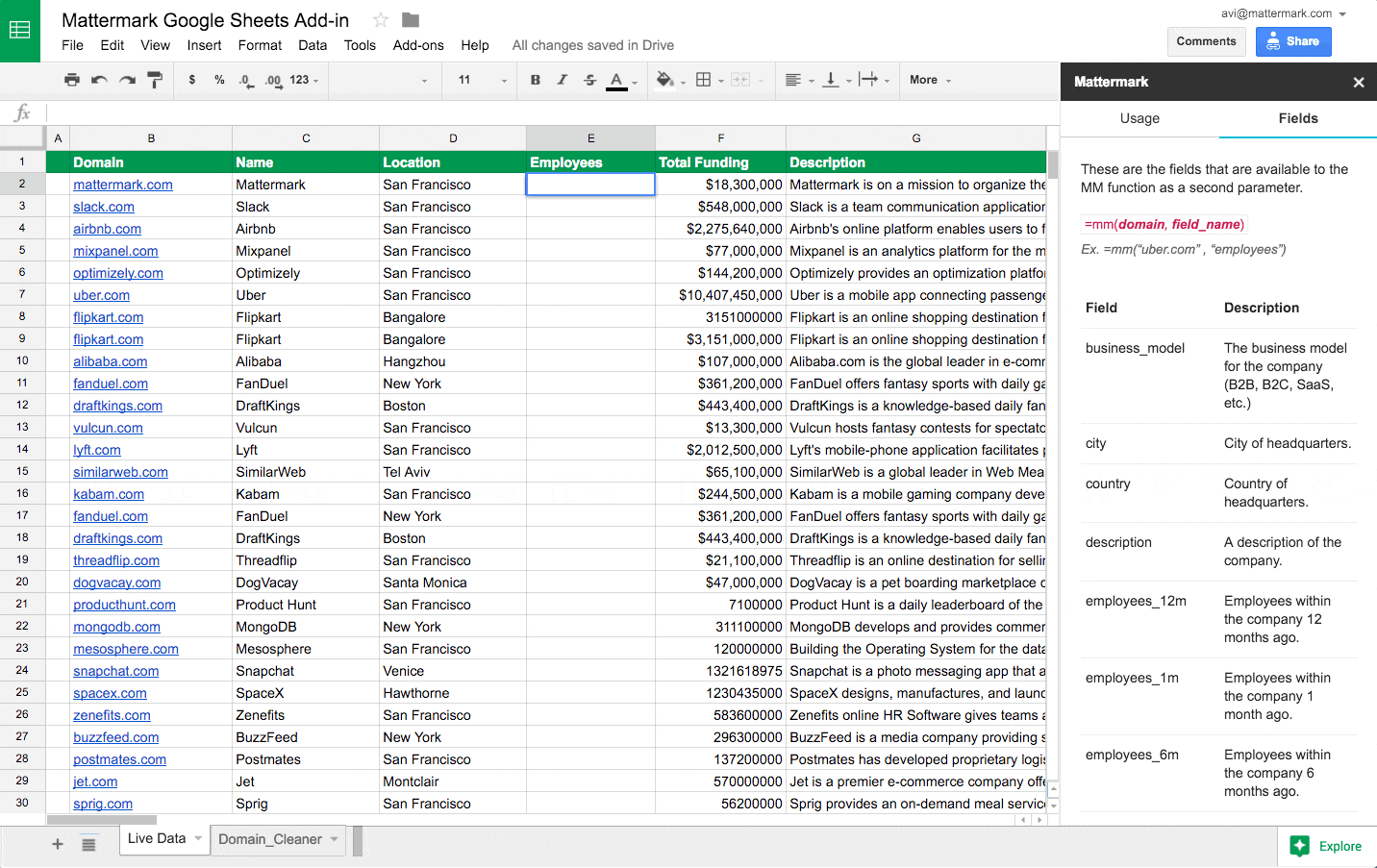Screen dimensions: 1377x868
Task: Select the Paint format tool
Action: (155, 80)
